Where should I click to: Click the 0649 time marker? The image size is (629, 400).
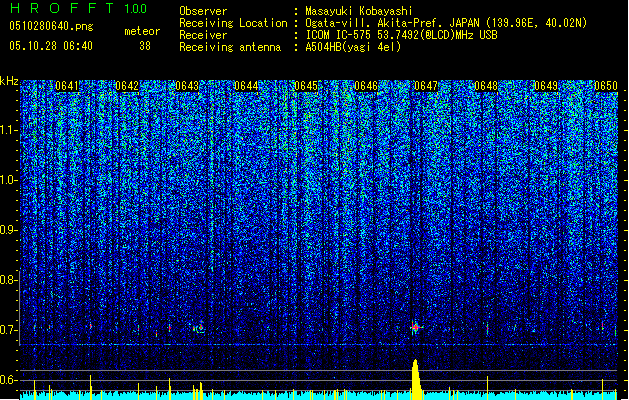546,86
